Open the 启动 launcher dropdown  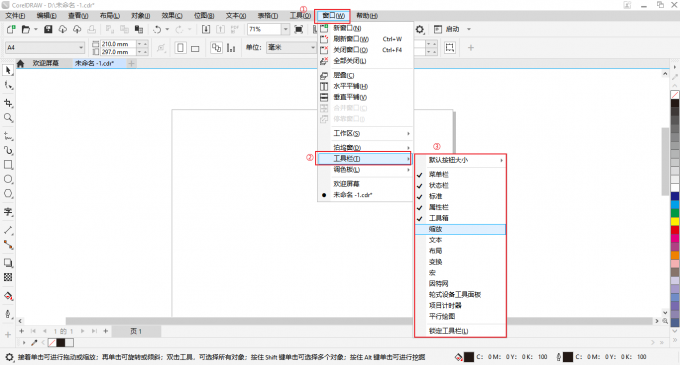point(468,29)
